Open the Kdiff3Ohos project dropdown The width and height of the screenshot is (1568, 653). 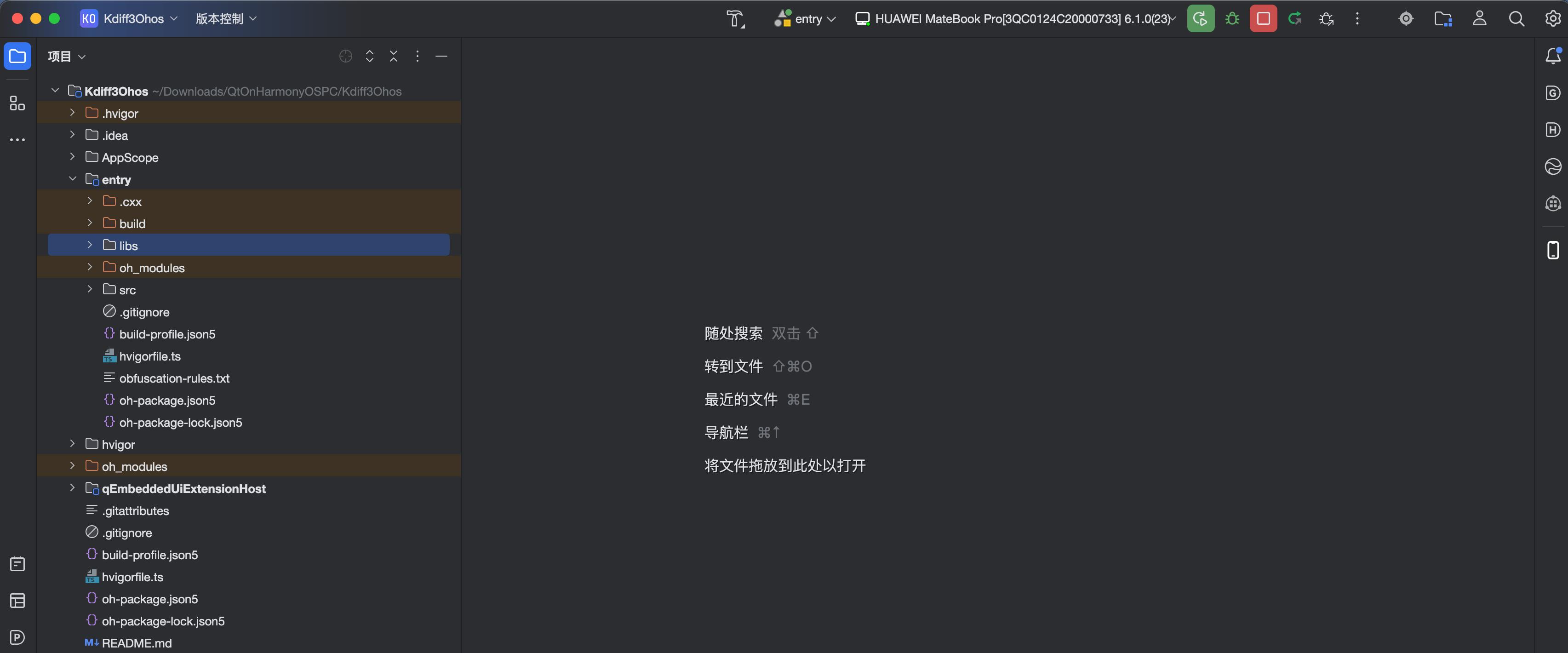(129, 19)
